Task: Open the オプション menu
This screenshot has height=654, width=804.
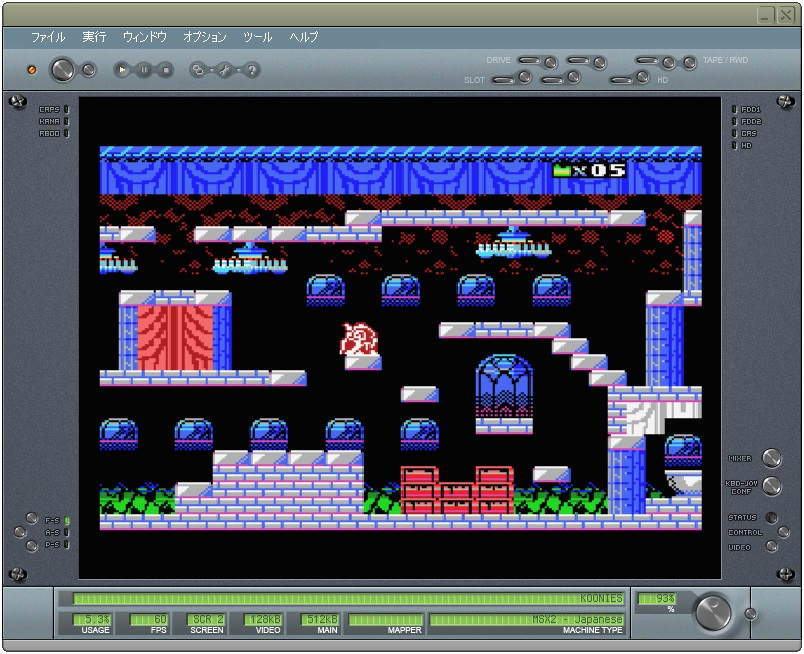Action: [205, 37]
